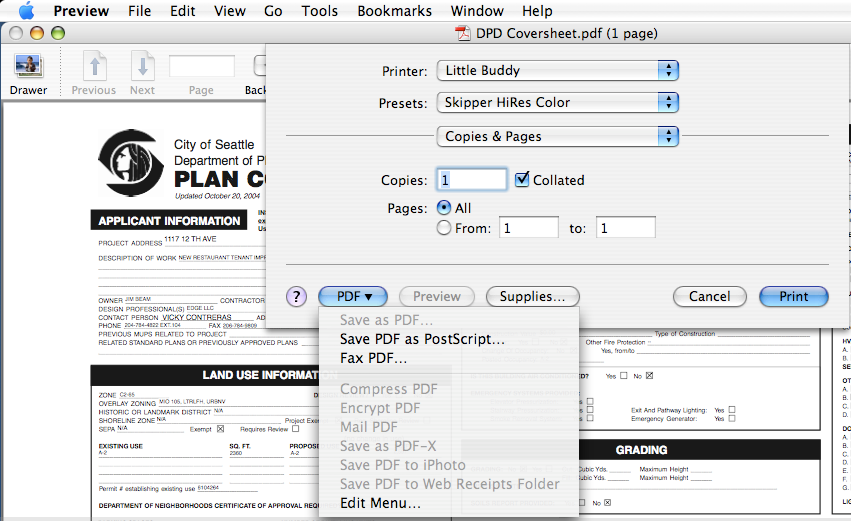Screen dimensions: 851x521
Task: Click the Print button
Action: click(x=794, y=296)
